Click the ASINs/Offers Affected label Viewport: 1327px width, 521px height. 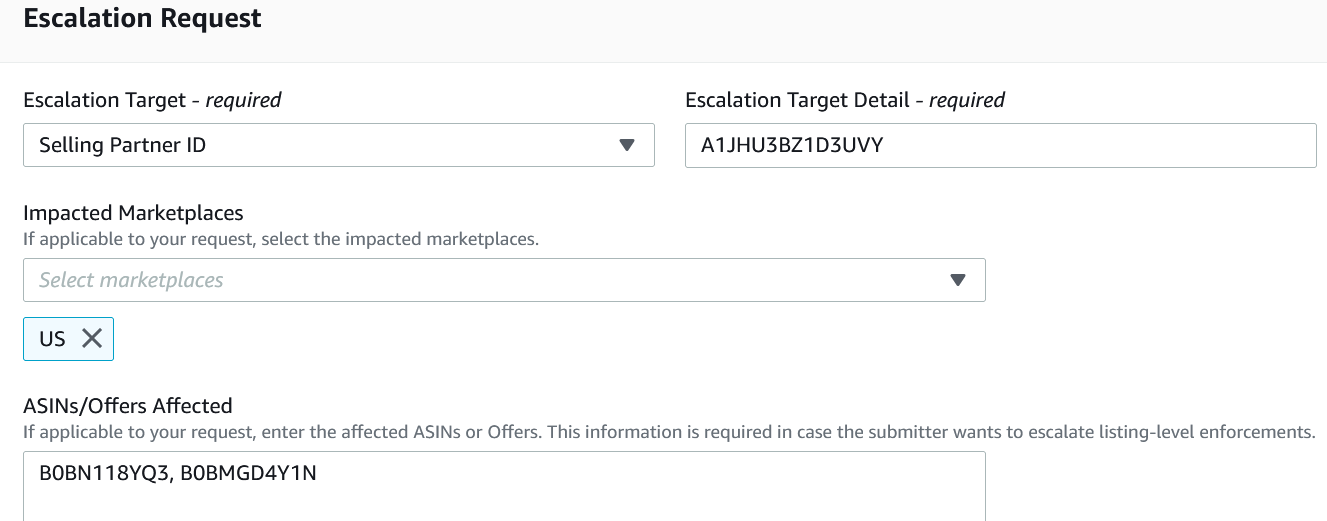[127, 406]
